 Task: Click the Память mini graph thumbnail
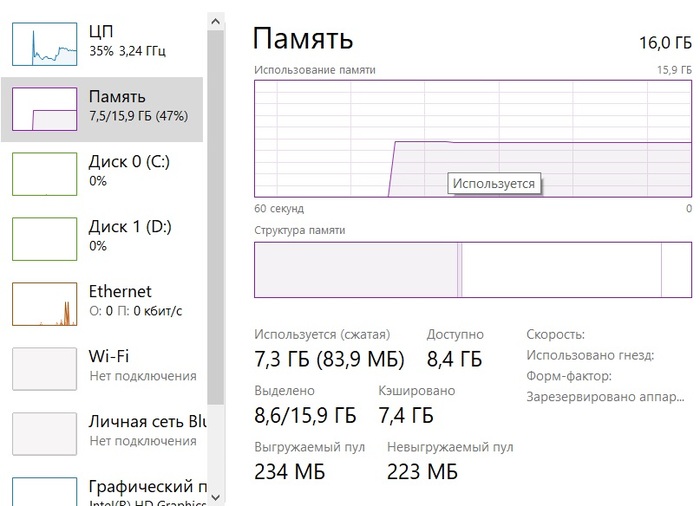click(x=44, y=108)
